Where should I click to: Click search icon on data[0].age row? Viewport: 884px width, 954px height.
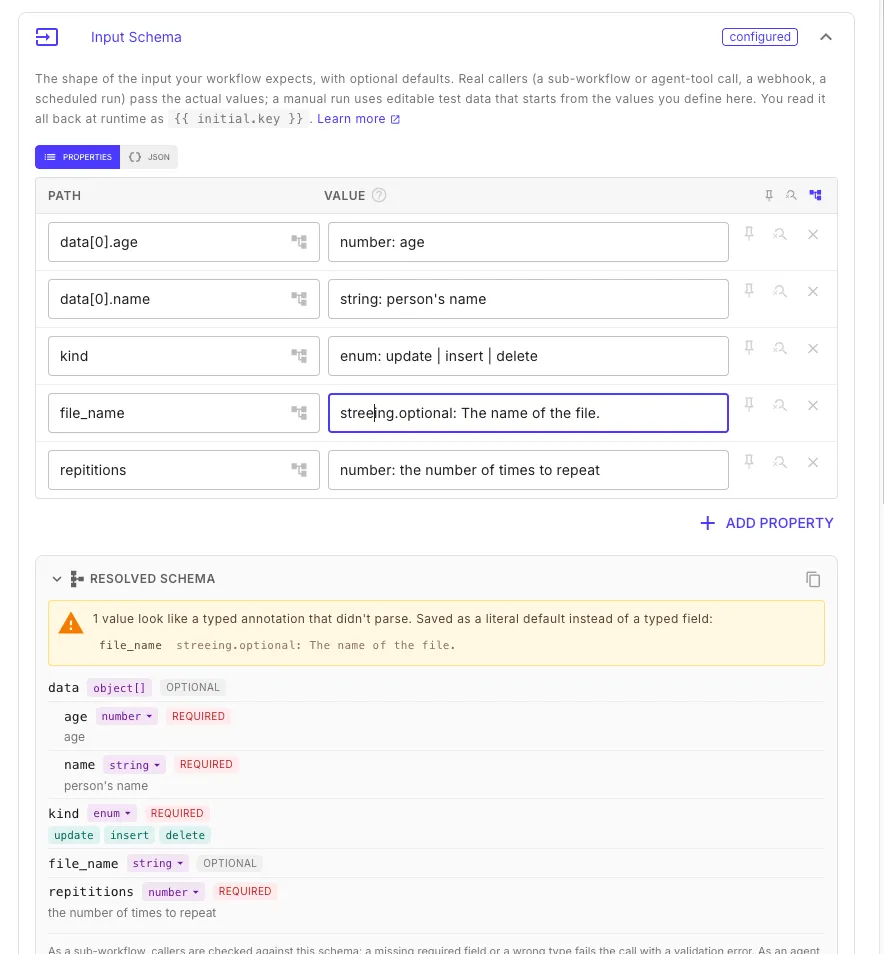(779, 234)
